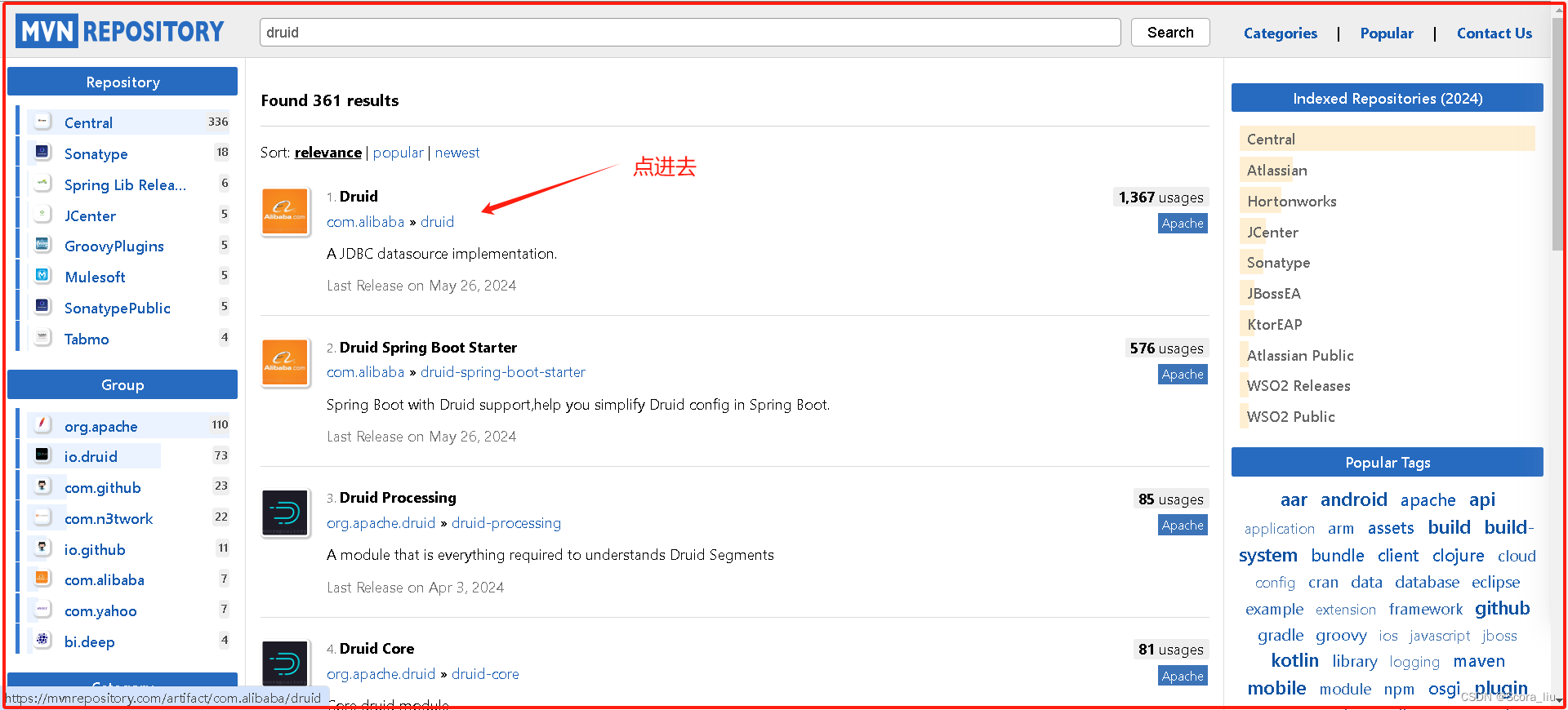1568x710 pixels.
Task: Click the Alibaba logo beside Druid result
Action: pyautogui.click(x=285, y=211)
